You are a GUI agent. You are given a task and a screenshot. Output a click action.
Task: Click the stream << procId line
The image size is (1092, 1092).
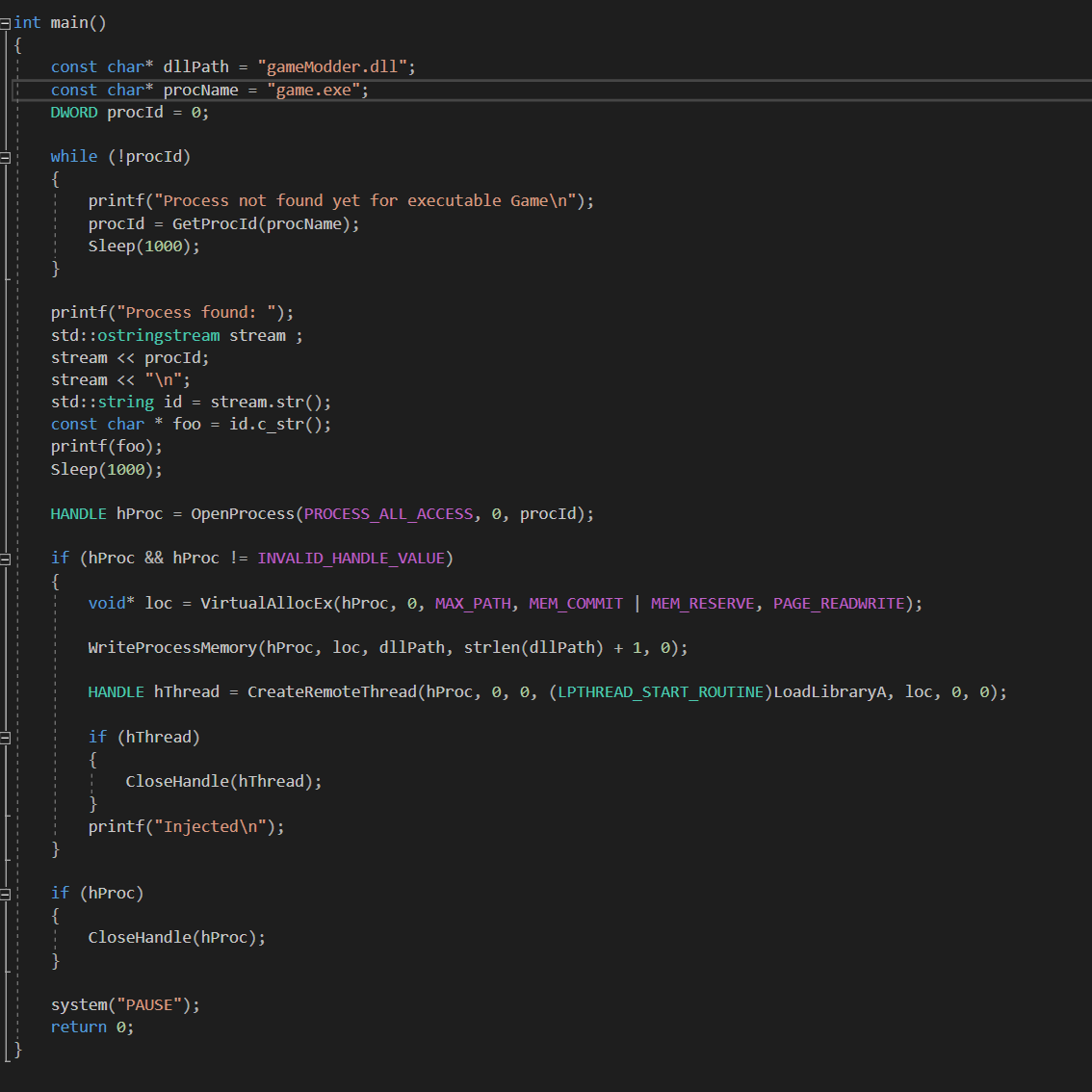(130, 357)
